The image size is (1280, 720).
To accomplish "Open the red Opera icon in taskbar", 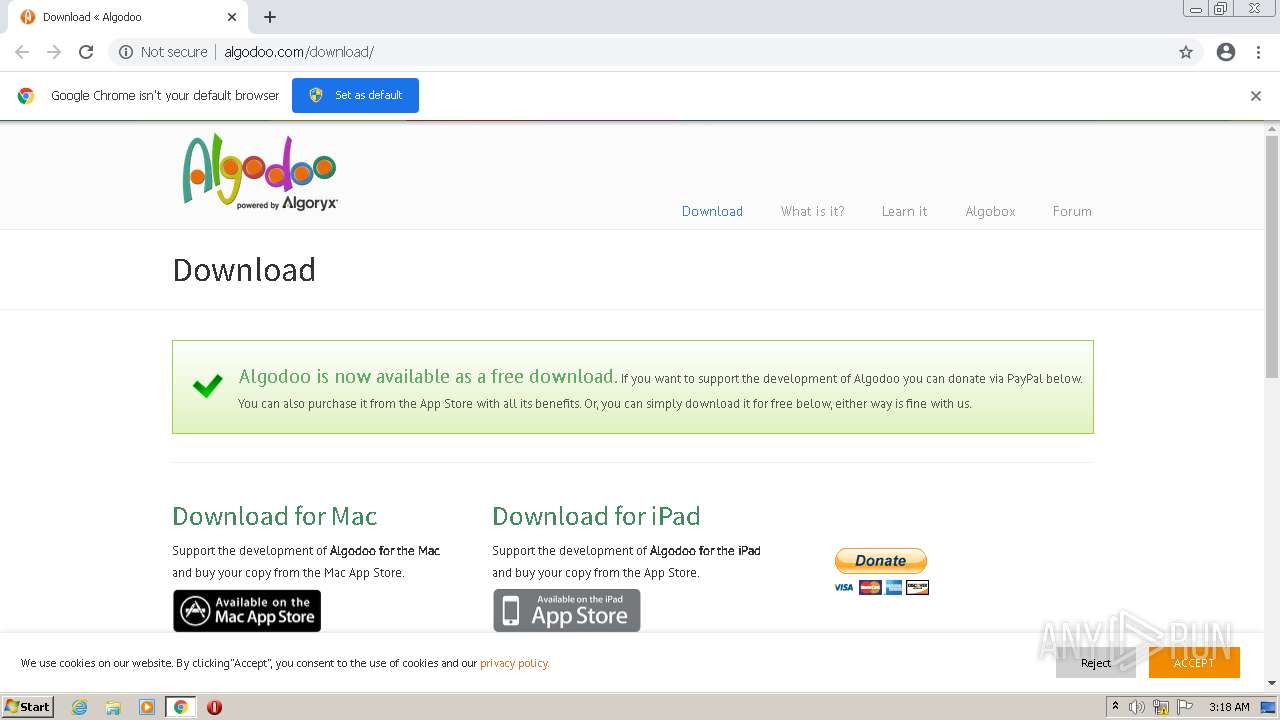I will tap(214, 707).
